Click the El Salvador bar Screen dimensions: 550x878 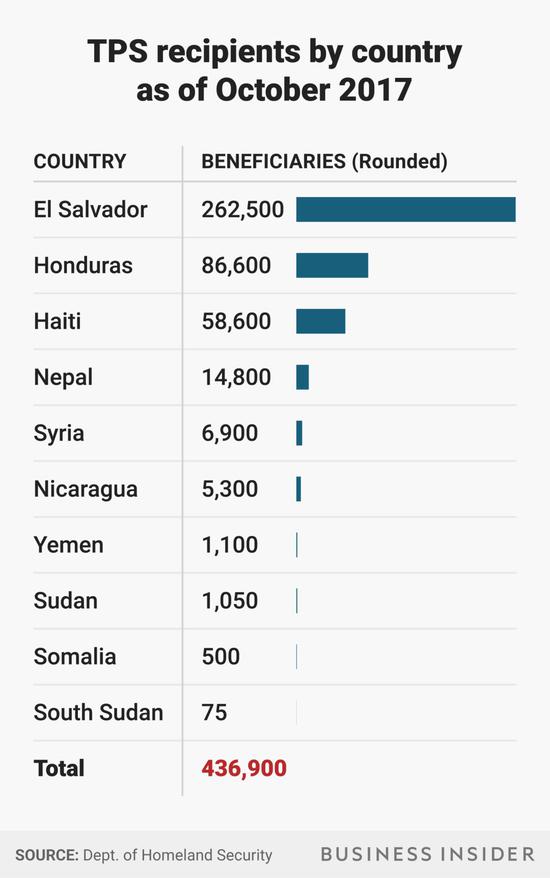point(405,209)
